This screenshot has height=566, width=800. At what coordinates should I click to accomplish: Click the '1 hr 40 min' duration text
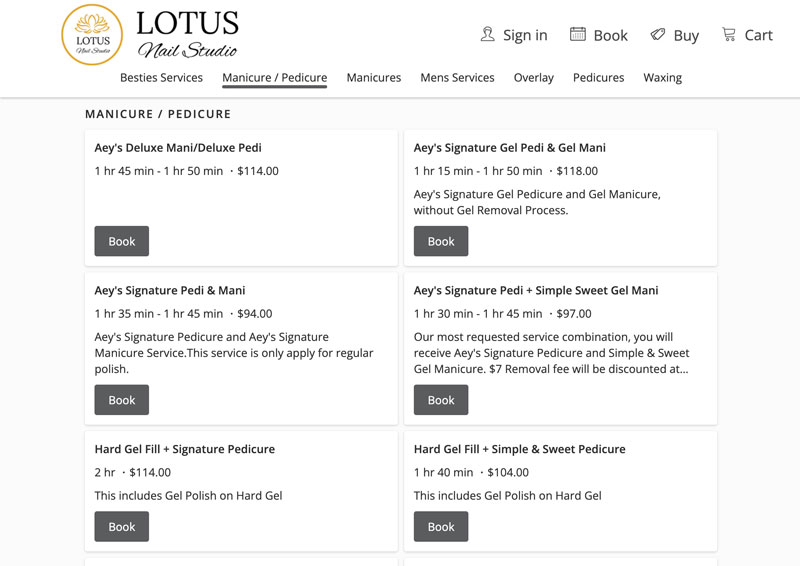click(x=443, y=473)
